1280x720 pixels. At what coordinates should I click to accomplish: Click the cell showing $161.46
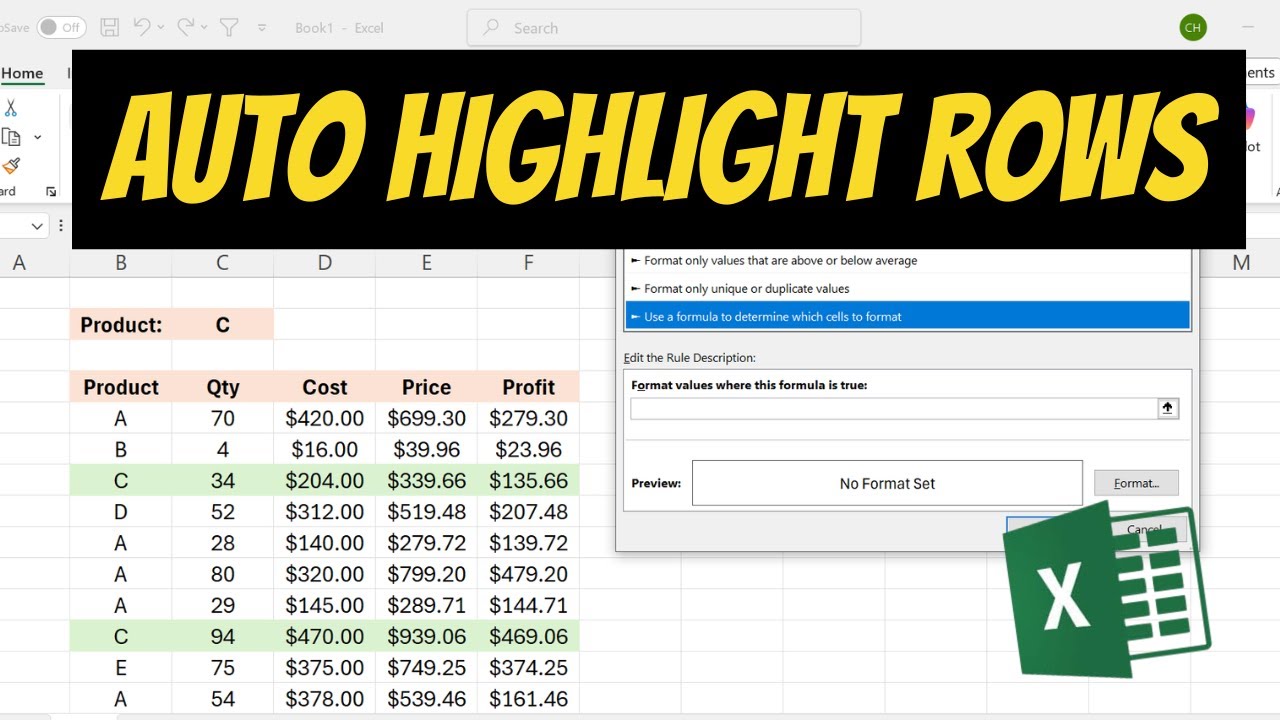(529, 699)
